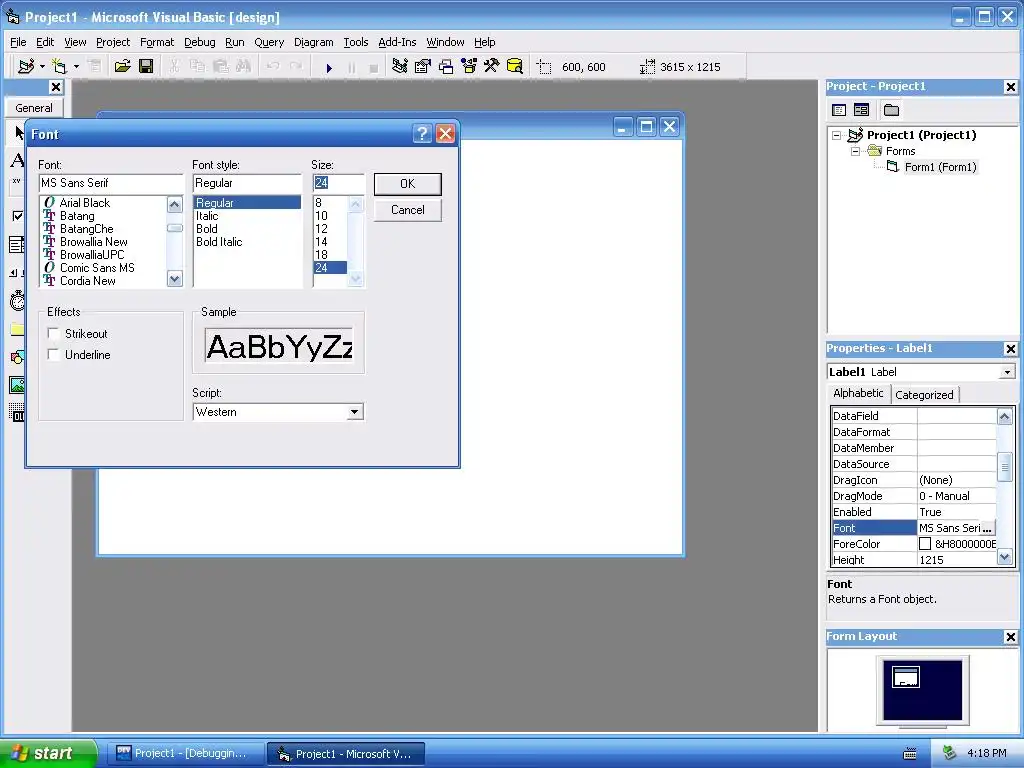Click the Font name input field
Screen dimensions: 1024x768
point(111,184)
